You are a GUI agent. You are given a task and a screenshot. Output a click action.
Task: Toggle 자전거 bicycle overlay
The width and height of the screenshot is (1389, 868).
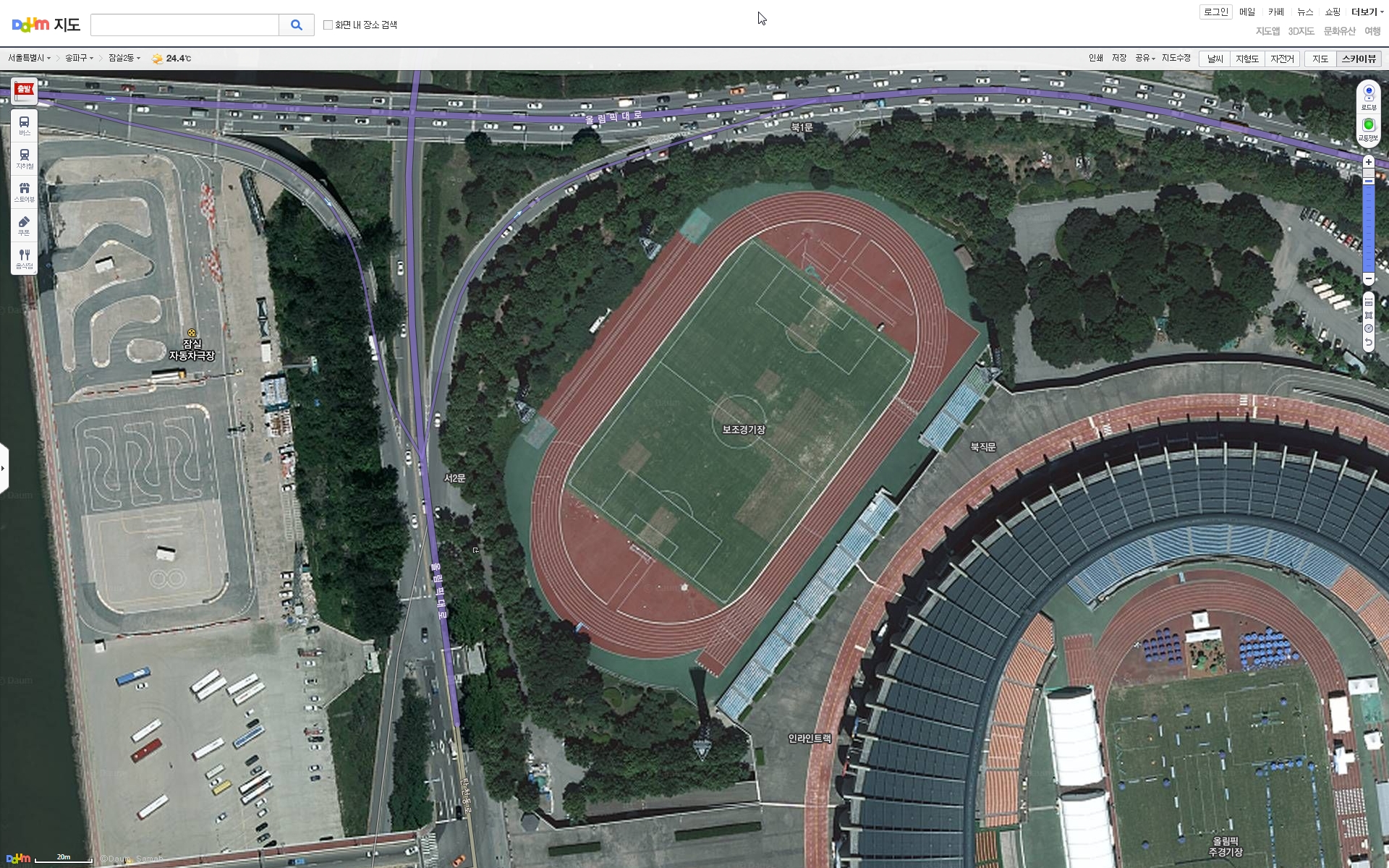click(1282, 59)
